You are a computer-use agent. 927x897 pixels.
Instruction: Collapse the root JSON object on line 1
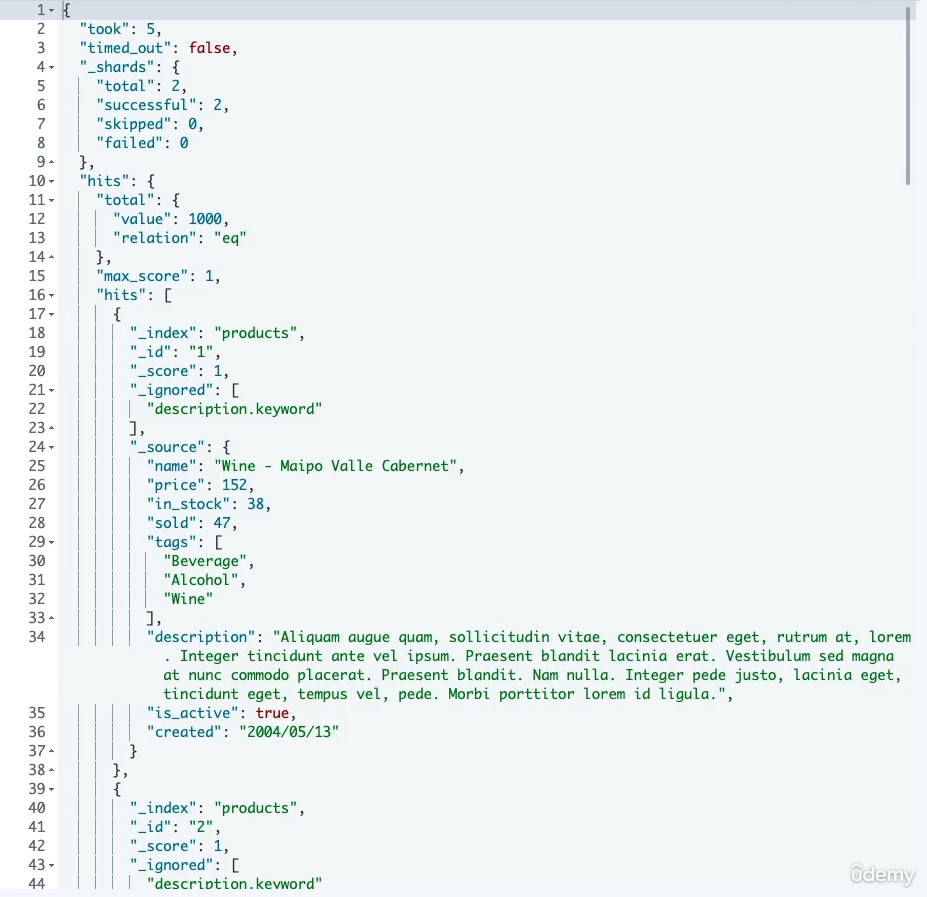pos(51,10)
